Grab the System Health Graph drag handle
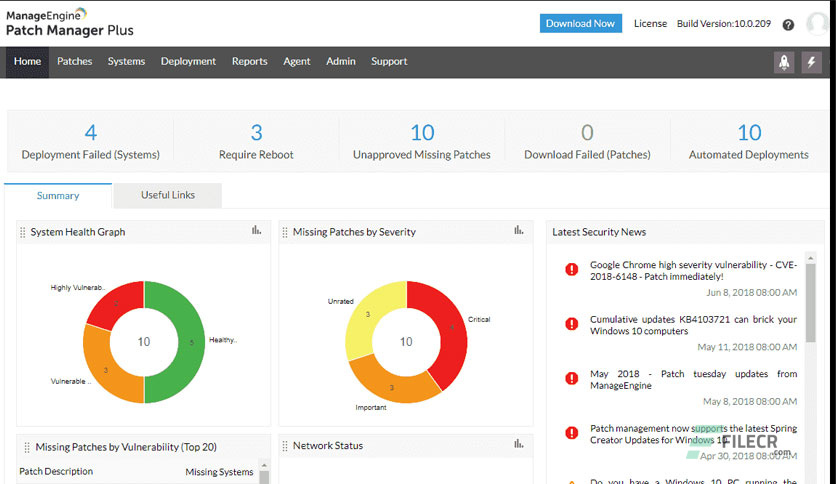 pos(22,232)
